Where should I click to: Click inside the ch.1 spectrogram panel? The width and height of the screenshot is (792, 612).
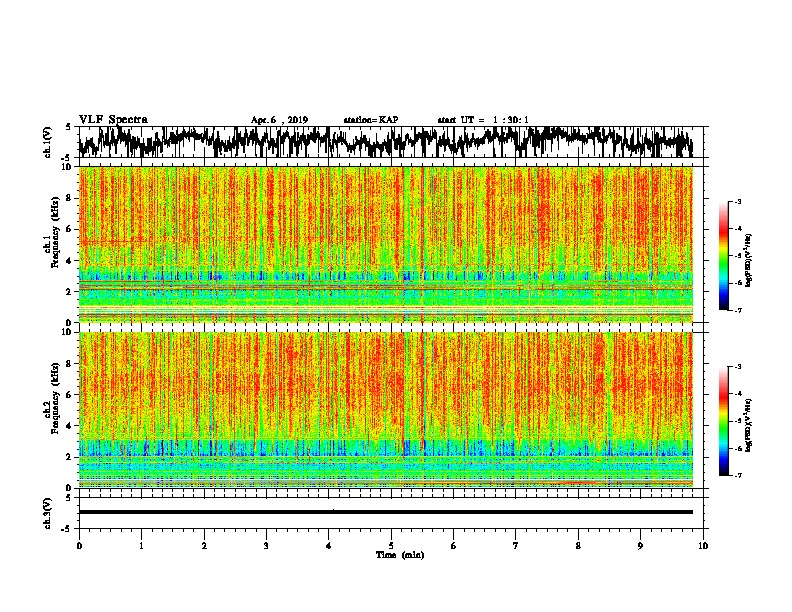[386, 244]
